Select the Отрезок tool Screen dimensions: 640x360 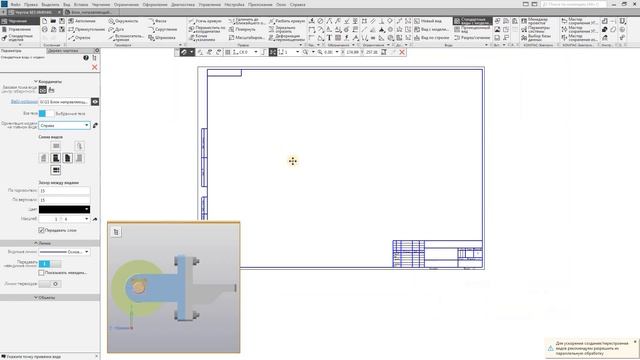(80, 38)
